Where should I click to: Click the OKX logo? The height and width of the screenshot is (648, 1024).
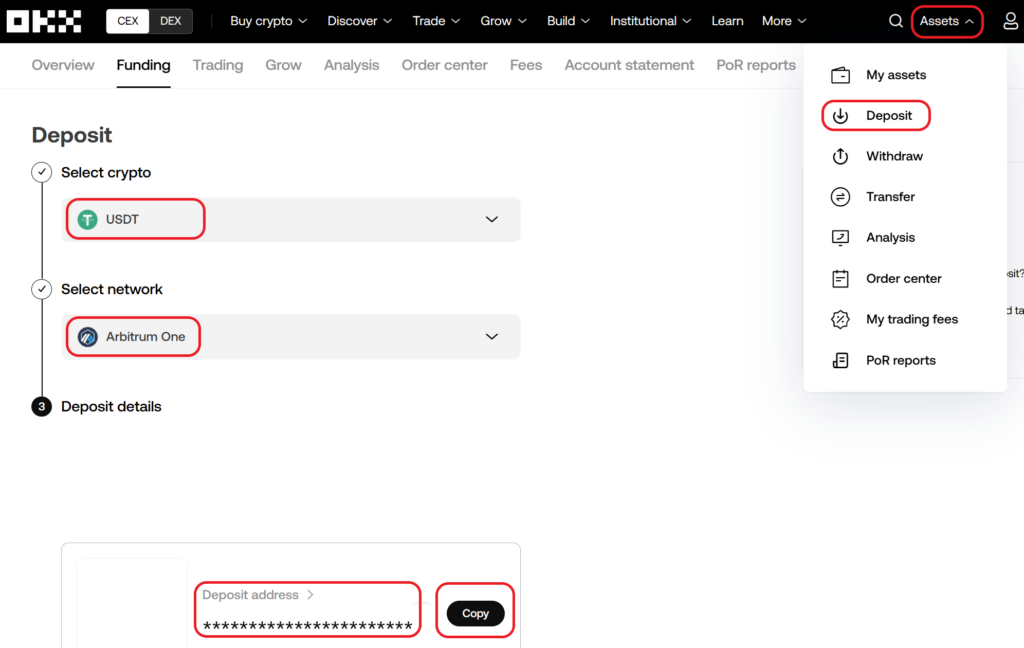coord(44,21)
